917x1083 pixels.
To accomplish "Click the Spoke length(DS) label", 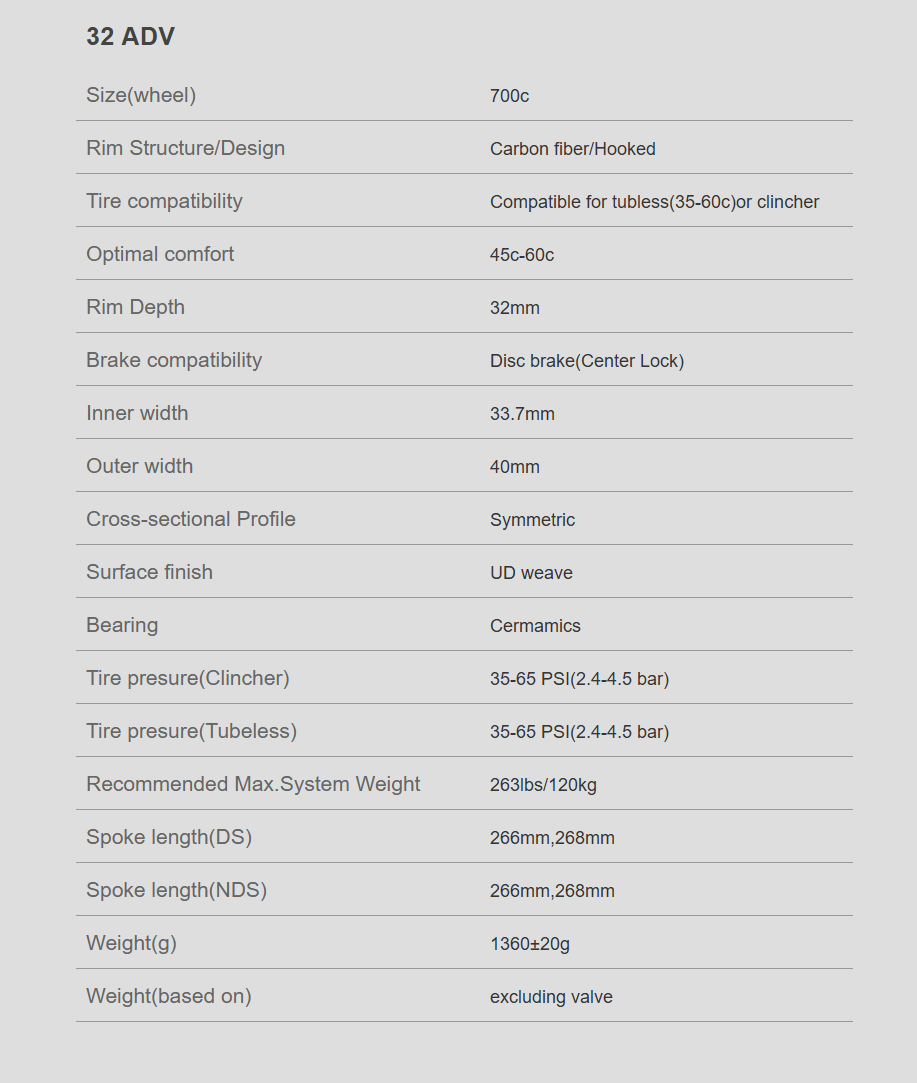I will [x=169, y=837].
